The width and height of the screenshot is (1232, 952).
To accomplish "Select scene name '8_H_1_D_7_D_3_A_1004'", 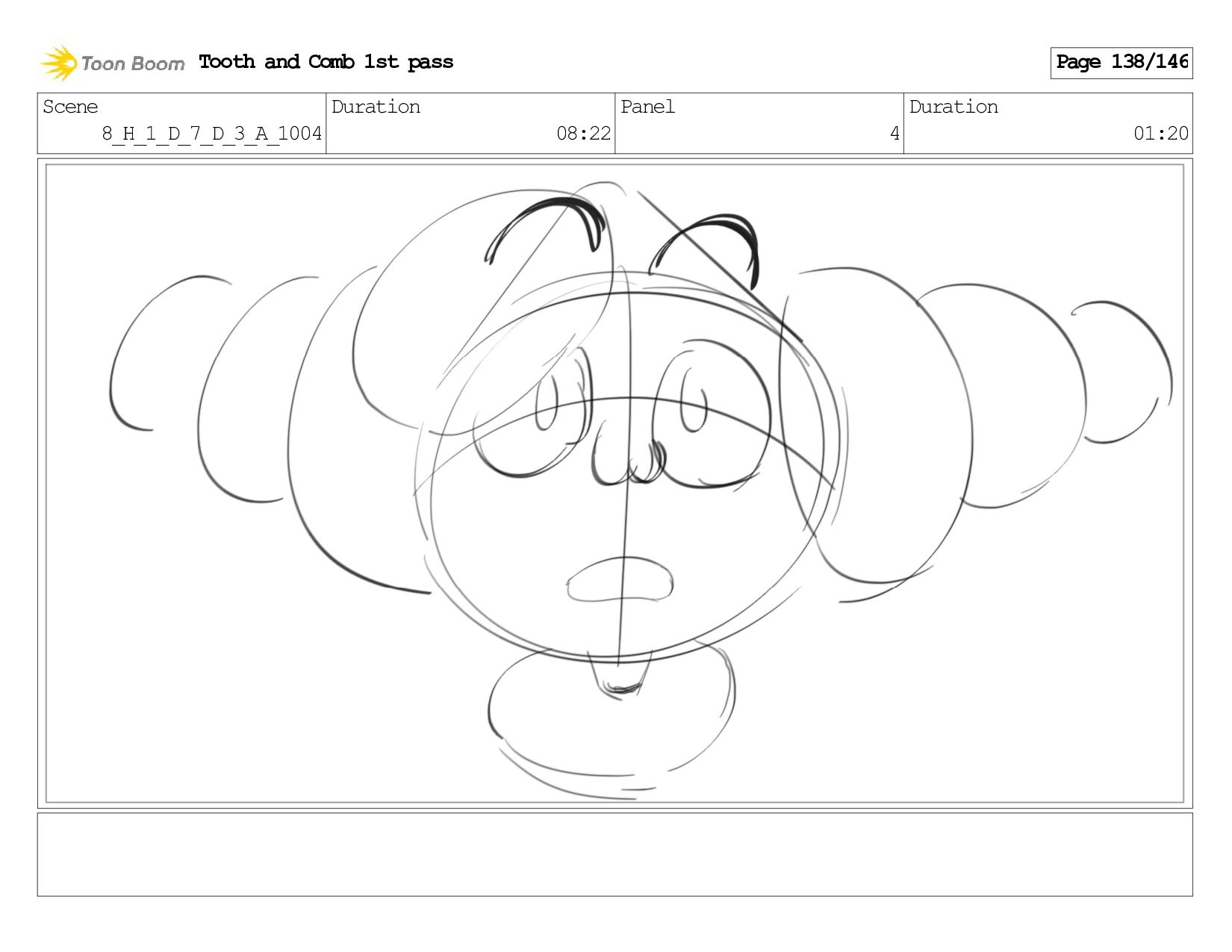I will coord(212,134).
